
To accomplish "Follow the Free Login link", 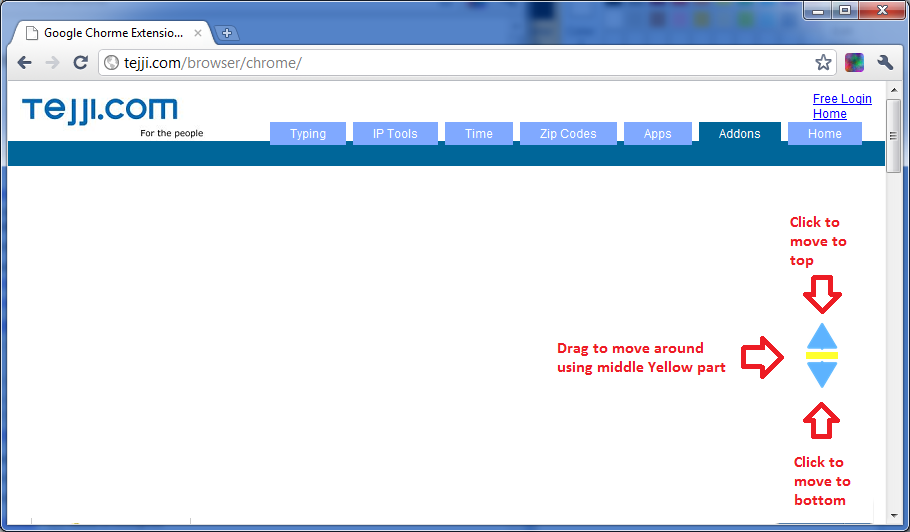I will pyautogui.click(x=842, y=99).
